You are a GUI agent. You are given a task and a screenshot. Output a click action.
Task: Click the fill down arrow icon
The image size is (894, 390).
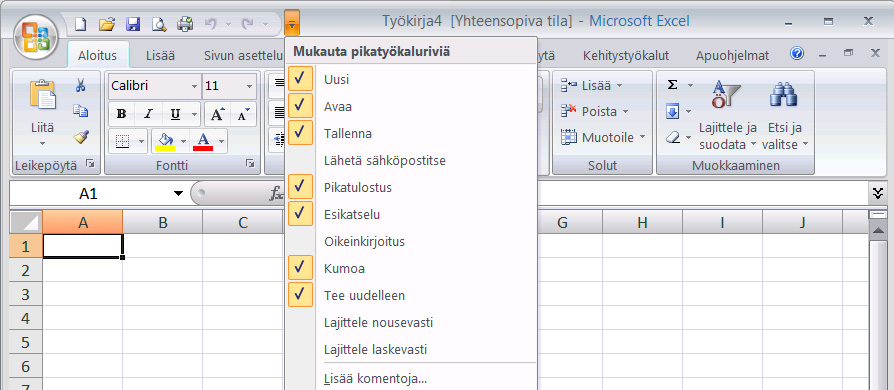coord(673,112)
